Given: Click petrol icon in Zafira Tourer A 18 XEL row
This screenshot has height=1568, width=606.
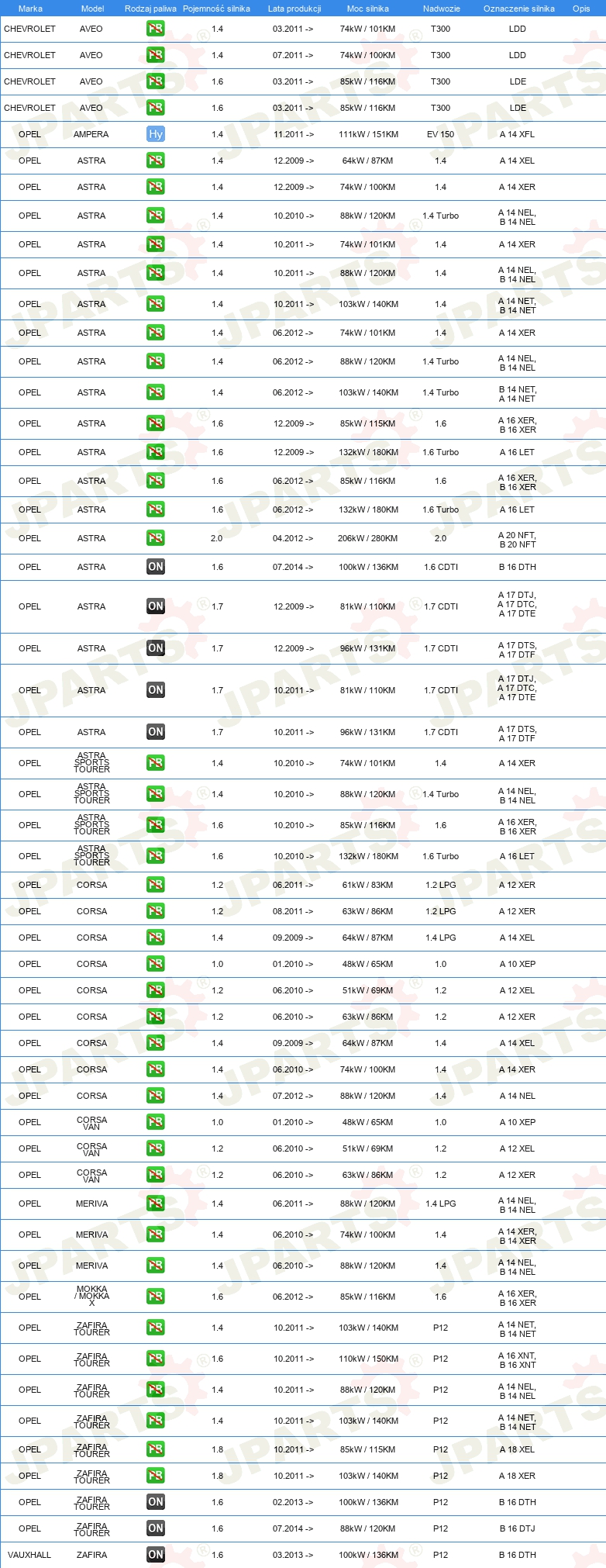Looking at the screenshot, I should point(155,1449).
